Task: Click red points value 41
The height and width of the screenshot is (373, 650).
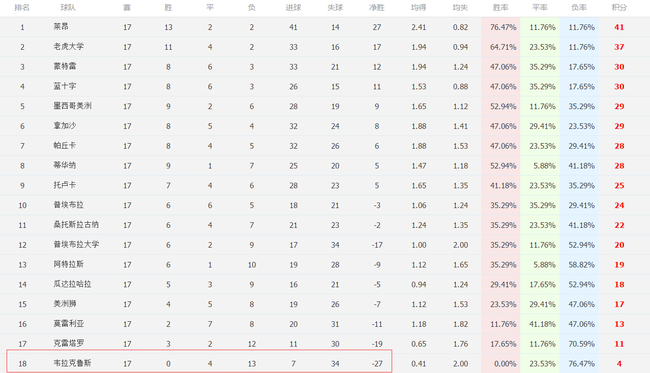Action: click(x=619, y=27)
